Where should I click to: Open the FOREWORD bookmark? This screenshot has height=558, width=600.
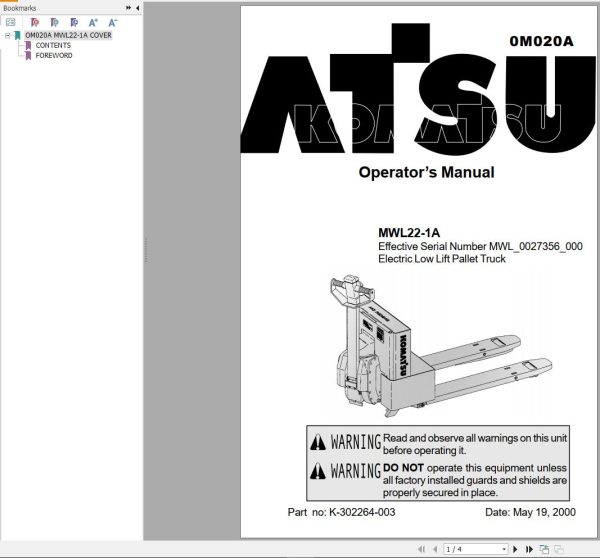coord(54,55)
